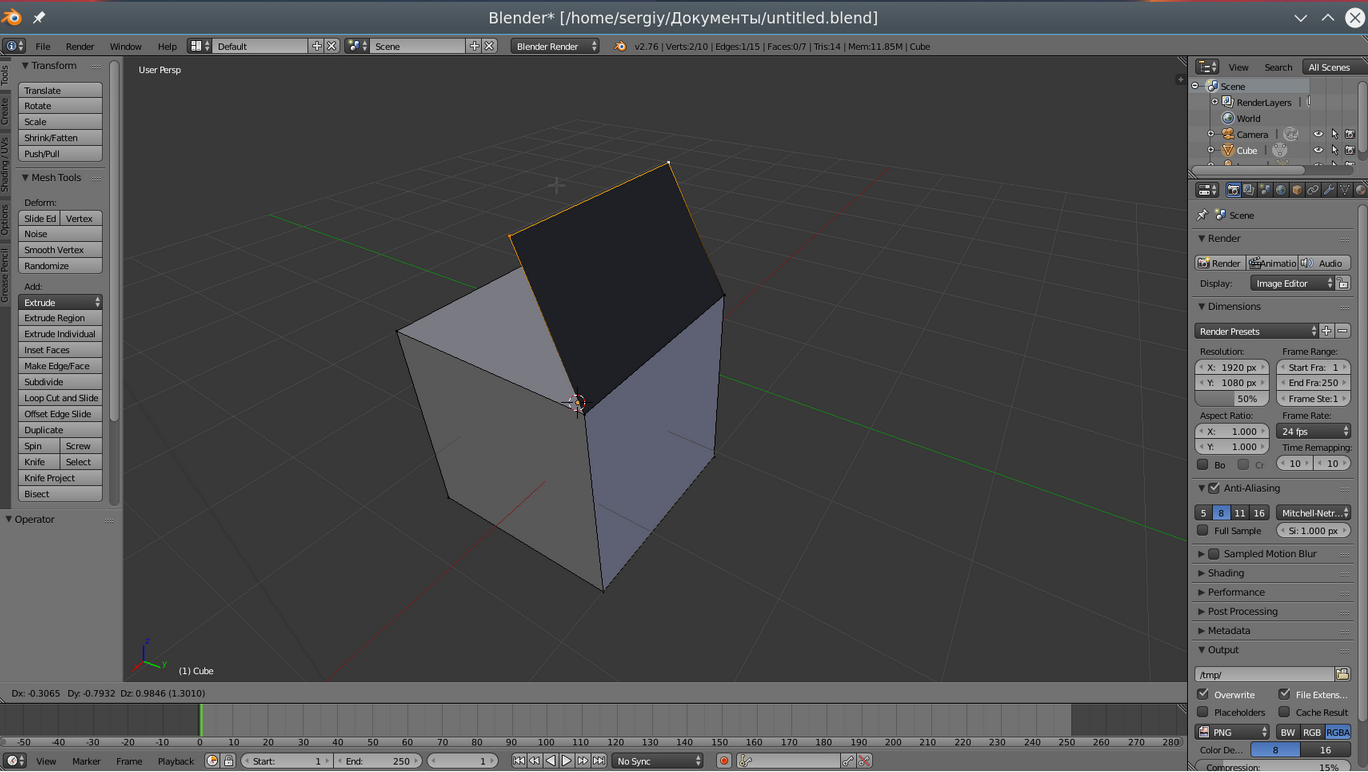Click the pin icon beside Scene

[1202, 215]
